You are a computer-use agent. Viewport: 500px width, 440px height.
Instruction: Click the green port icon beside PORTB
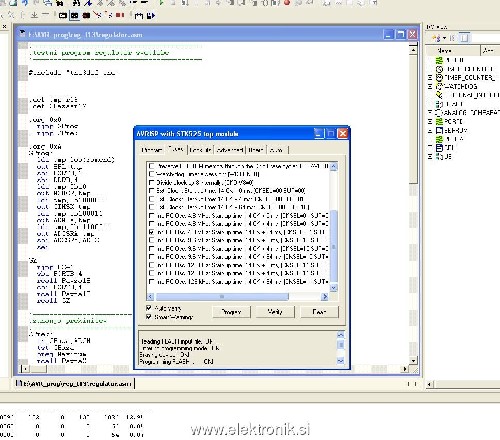[439, 121]
